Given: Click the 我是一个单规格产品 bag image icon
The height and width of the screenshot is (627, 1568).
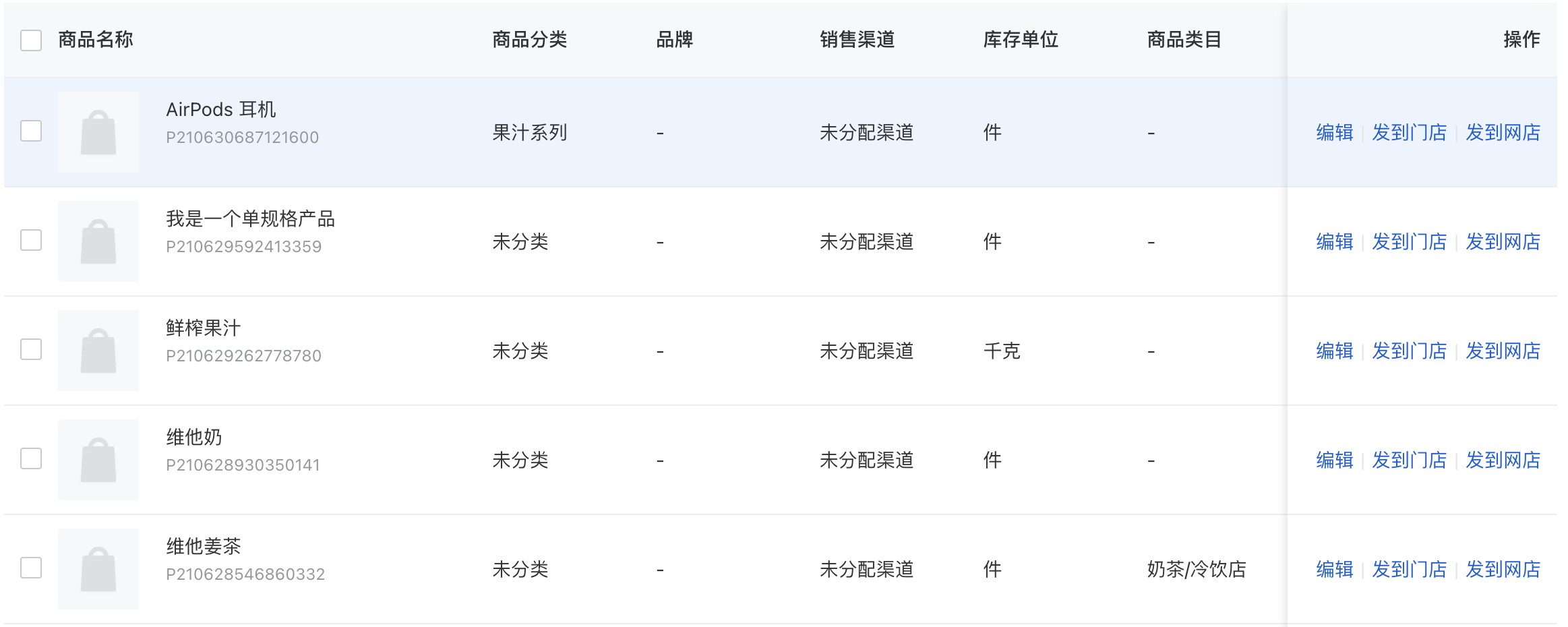Looking at the screenshot, I should click(98, 241).
